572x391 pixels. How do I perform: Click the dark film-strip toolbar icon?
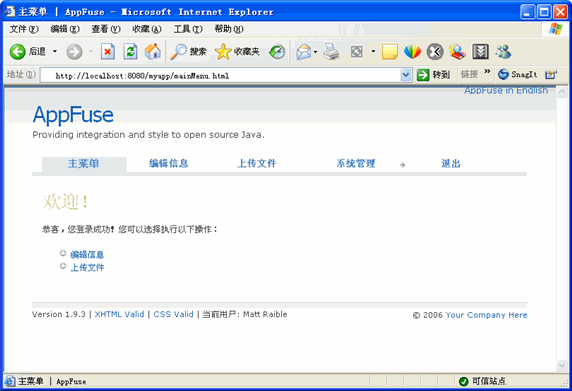(x=480, y=52)
